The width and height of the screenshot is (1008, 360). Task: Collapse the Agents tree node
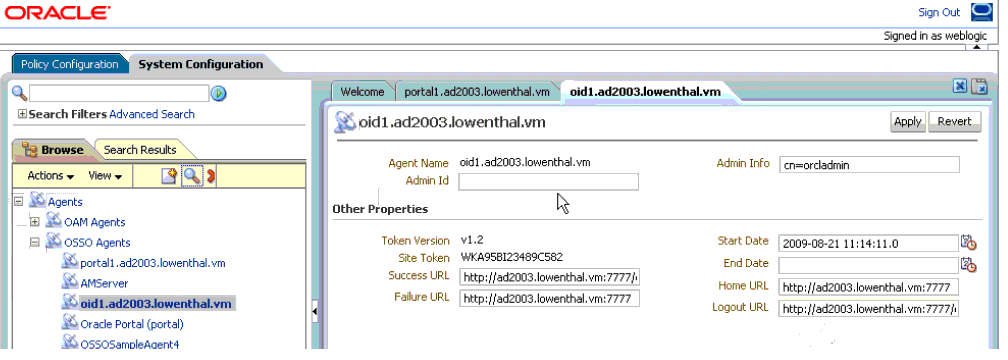click(x=18, y=201)
